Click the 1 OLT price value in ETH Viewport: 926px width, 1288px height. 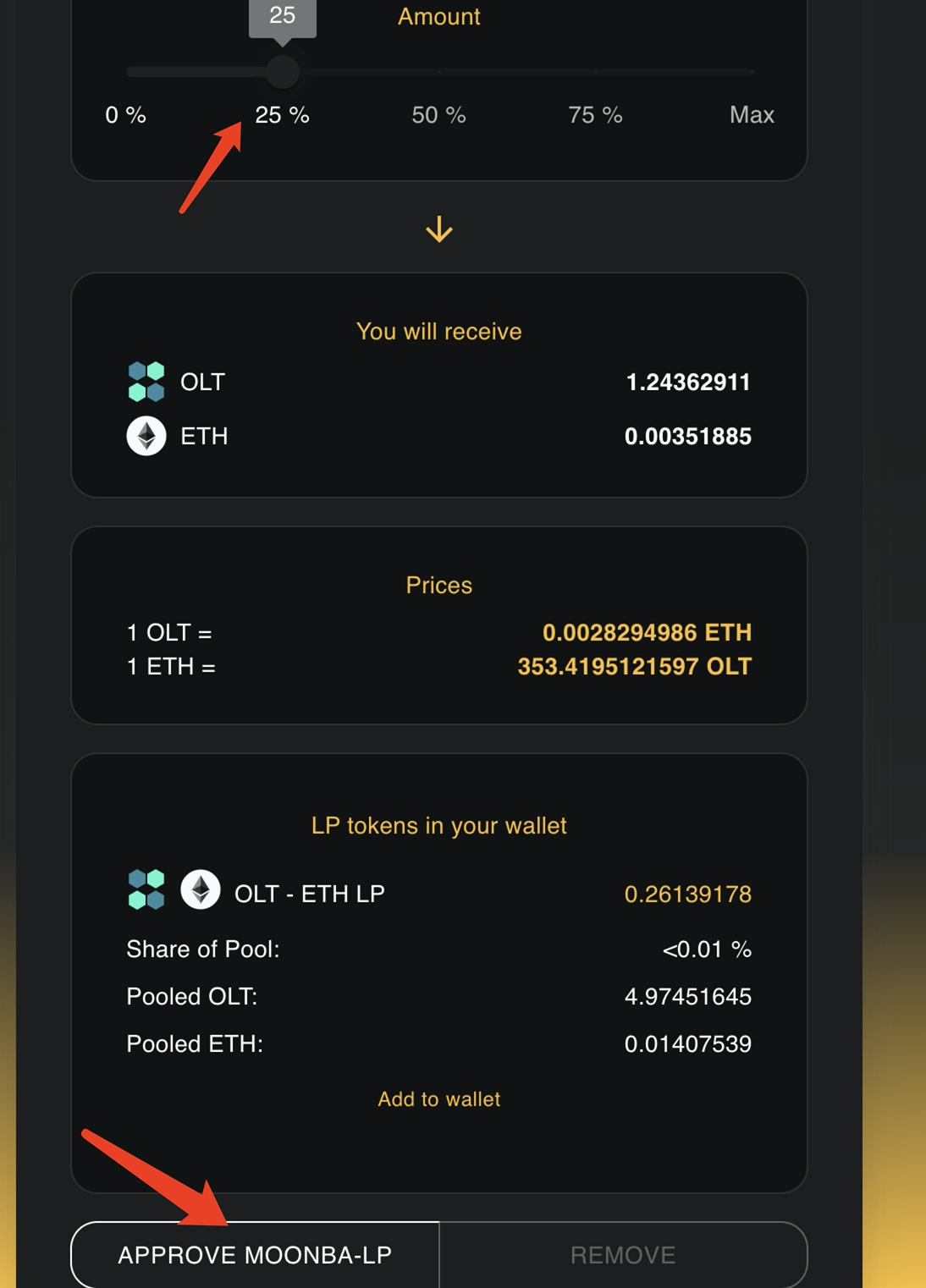647,632
